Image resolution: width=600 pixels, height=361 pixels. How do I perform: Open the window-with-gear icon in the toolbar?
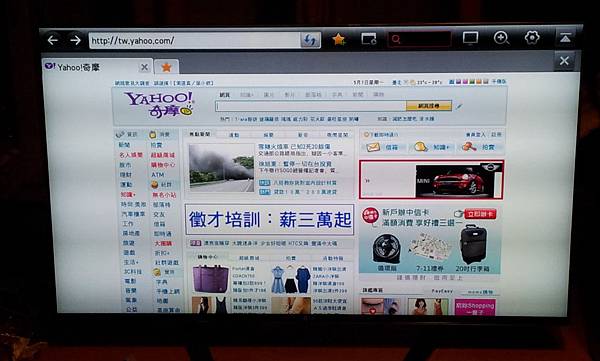369,39
